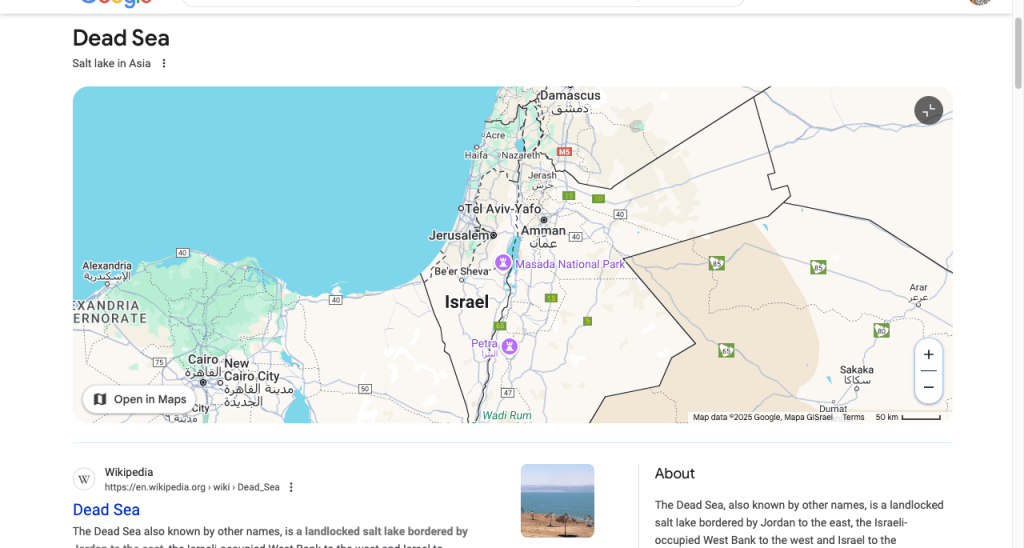Open Wikipedia result options menu
This screenshot has height=548, width=1024.
pos(291,487)
